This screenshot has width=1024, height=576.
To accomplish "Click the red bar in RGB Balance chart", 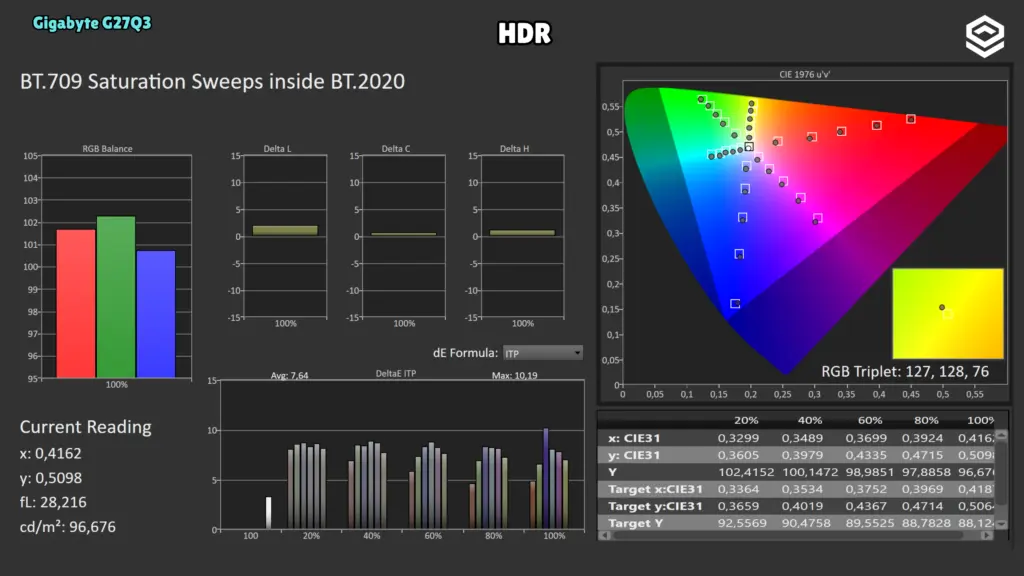I will point(76,304).
